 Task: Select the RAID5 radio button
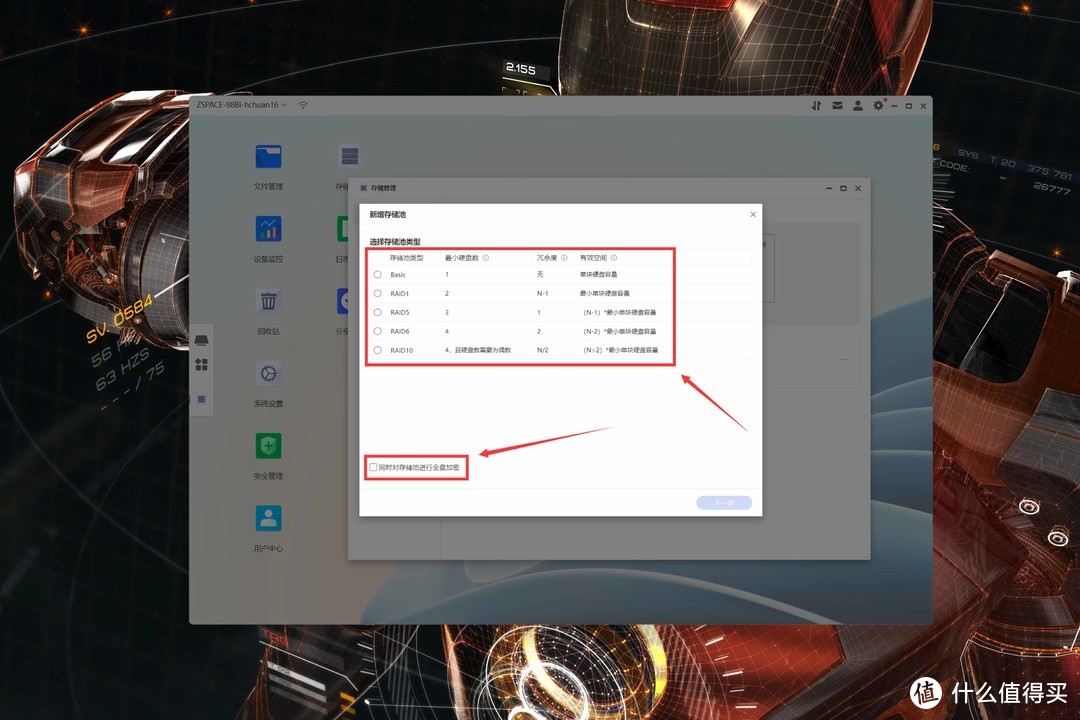377,312
